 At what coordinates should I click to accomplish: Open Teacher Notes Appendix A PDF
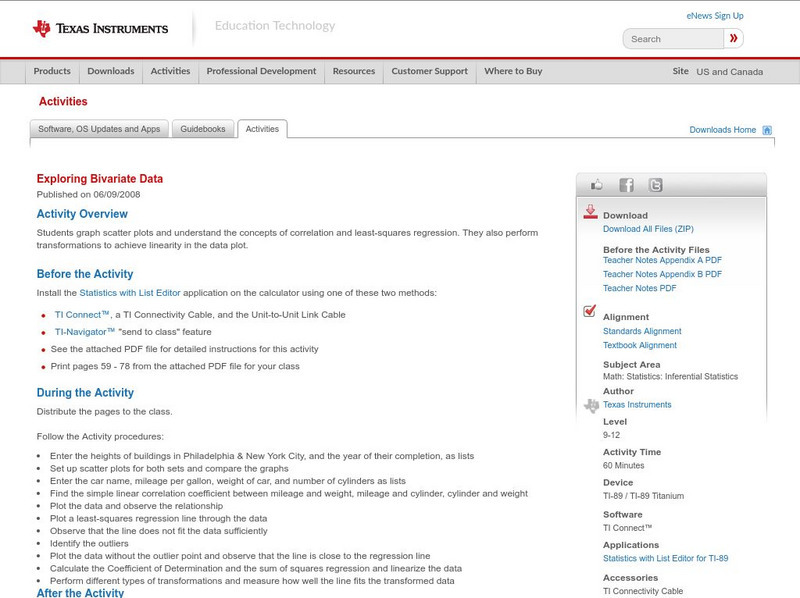pos(662,260)
